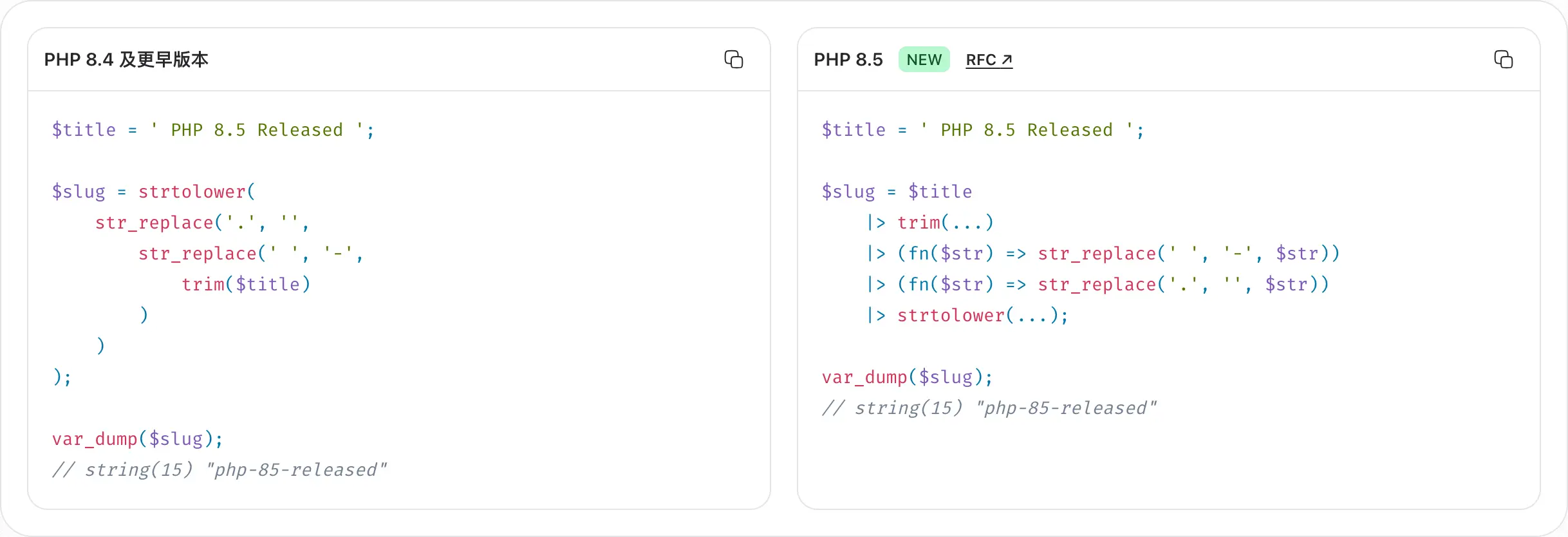Click str_replace(' ', '-', line in left code
Image resolution: width=1568 pixels, height=537 pixels.
(251, 254)
